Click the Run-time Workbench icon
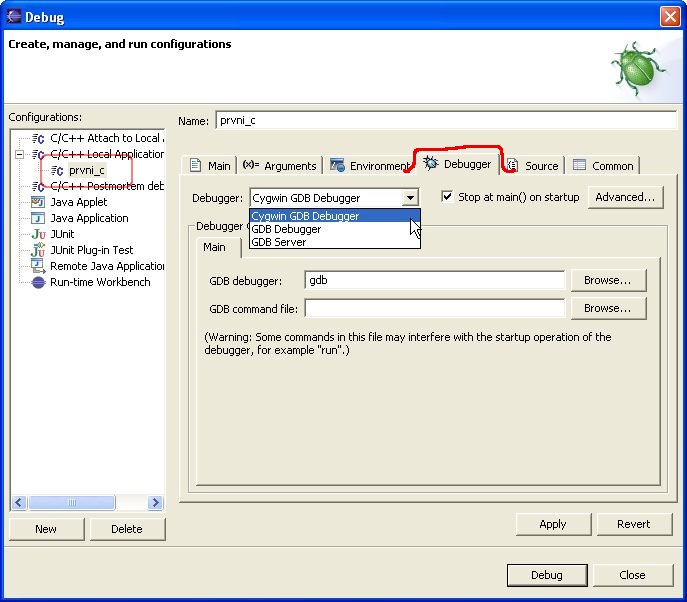Viewport: 687px width, 602px height. coord(38,282)
